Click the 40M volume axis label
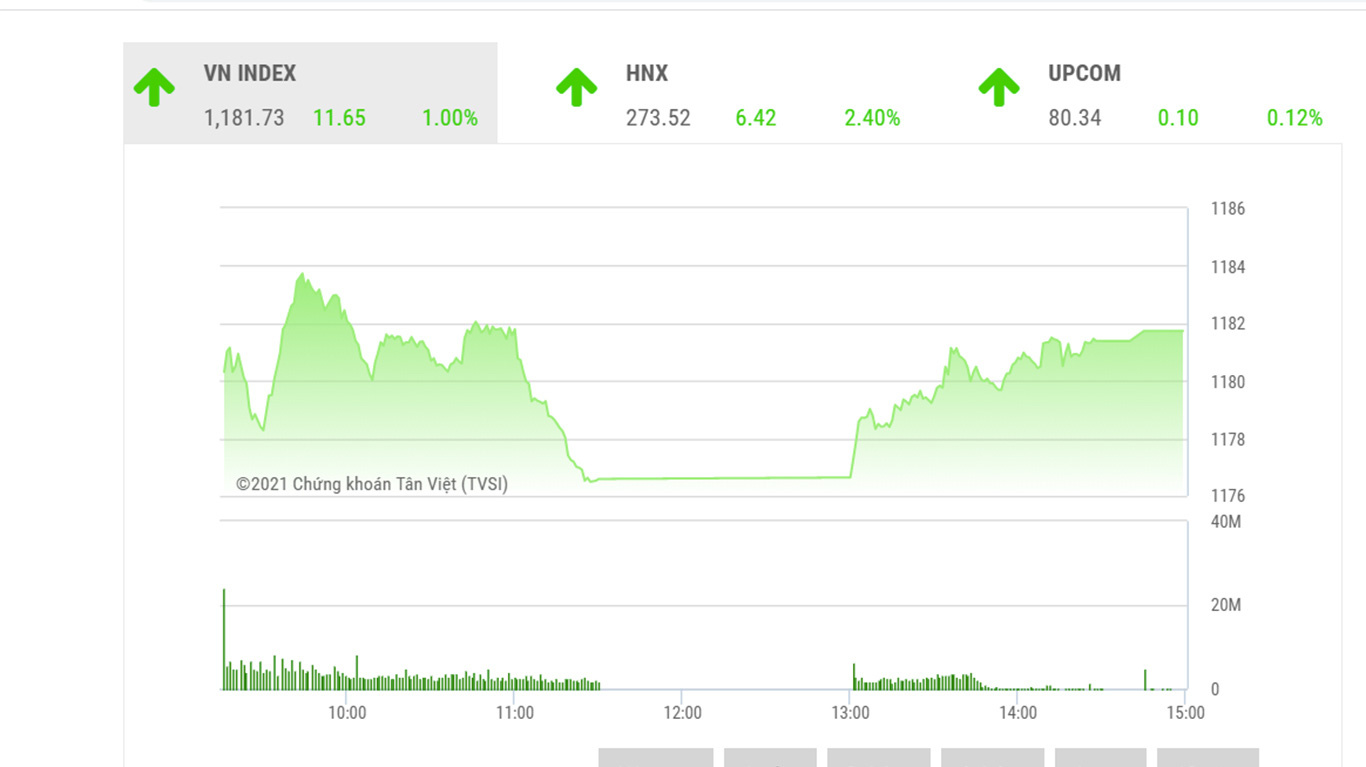This screenshot has height=767, width=1366. (x=1225, y=522)
